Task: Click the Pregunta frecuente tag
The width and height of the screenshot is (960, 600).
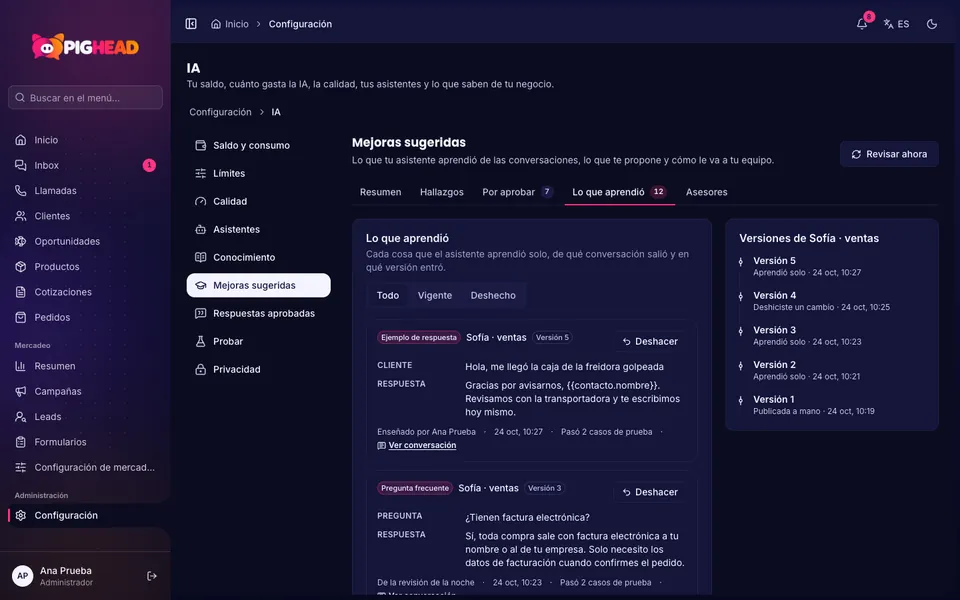Action: coord(414,488)
